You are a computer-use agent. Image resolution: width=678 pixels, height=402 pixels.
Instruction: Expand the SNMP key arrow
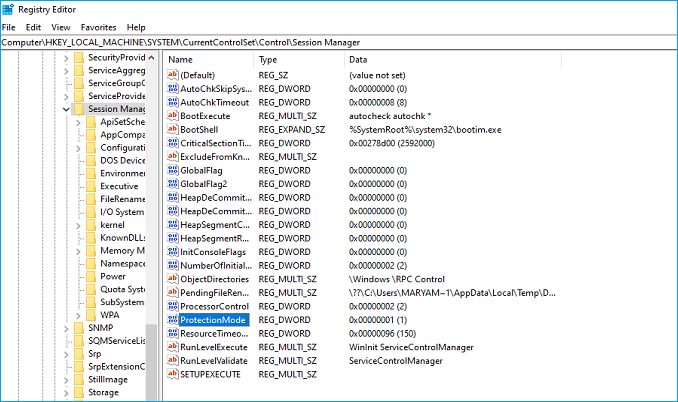[66, 329]
